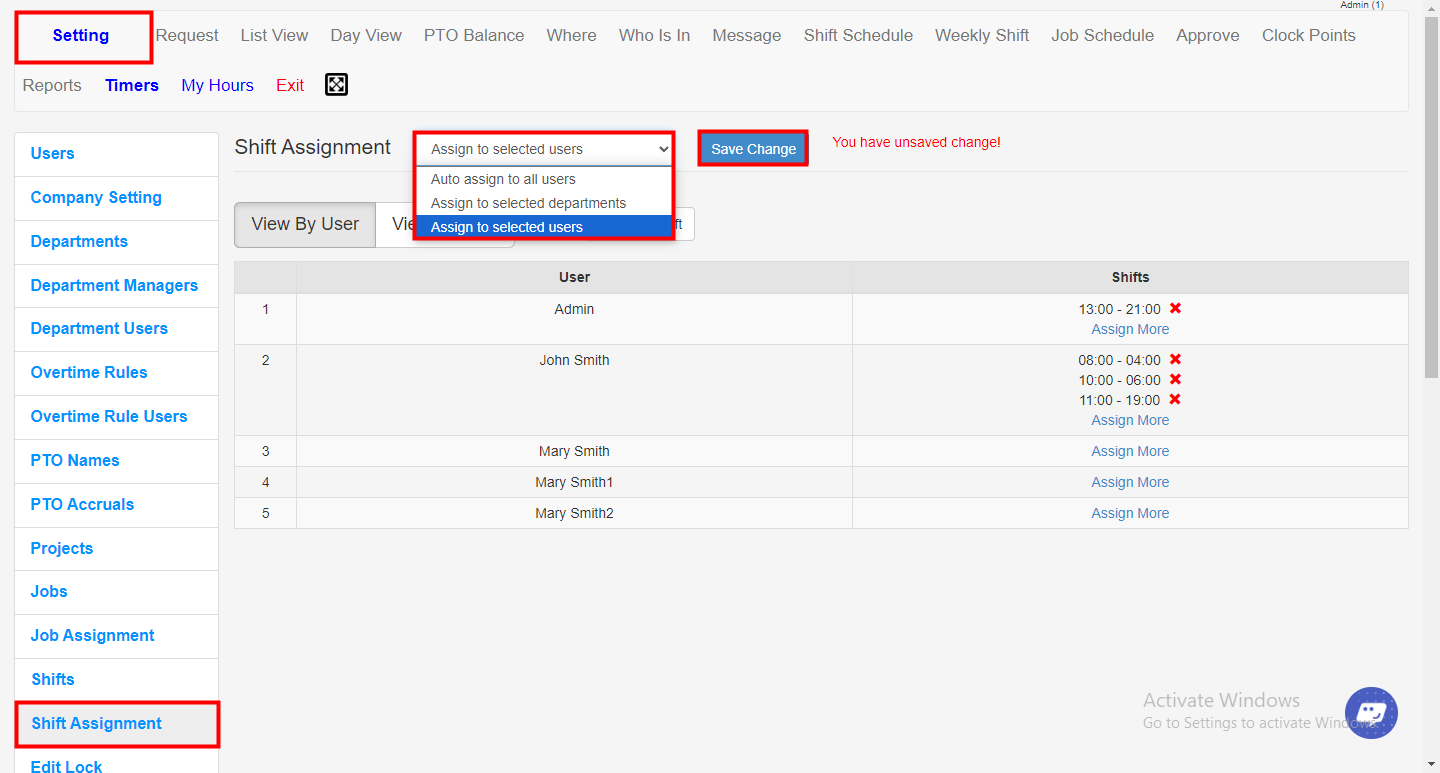The height and width of the screenshot is (773, 1440).
Task: Select Assign to selected departments option
Action: pos(528,203)
